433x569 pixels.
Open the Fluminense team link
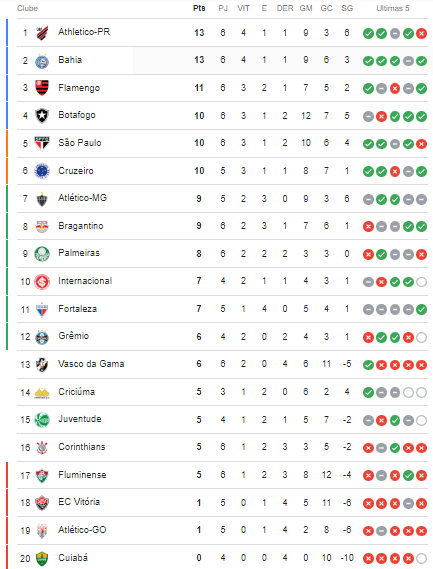tap(82, 475)
